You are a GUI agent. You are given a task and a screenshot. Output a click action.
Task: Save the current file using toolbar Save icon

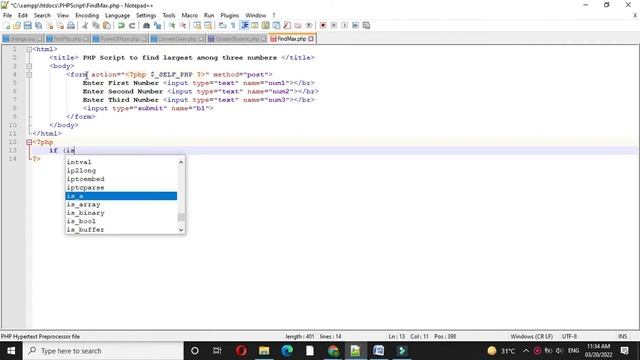pos(27,25)
